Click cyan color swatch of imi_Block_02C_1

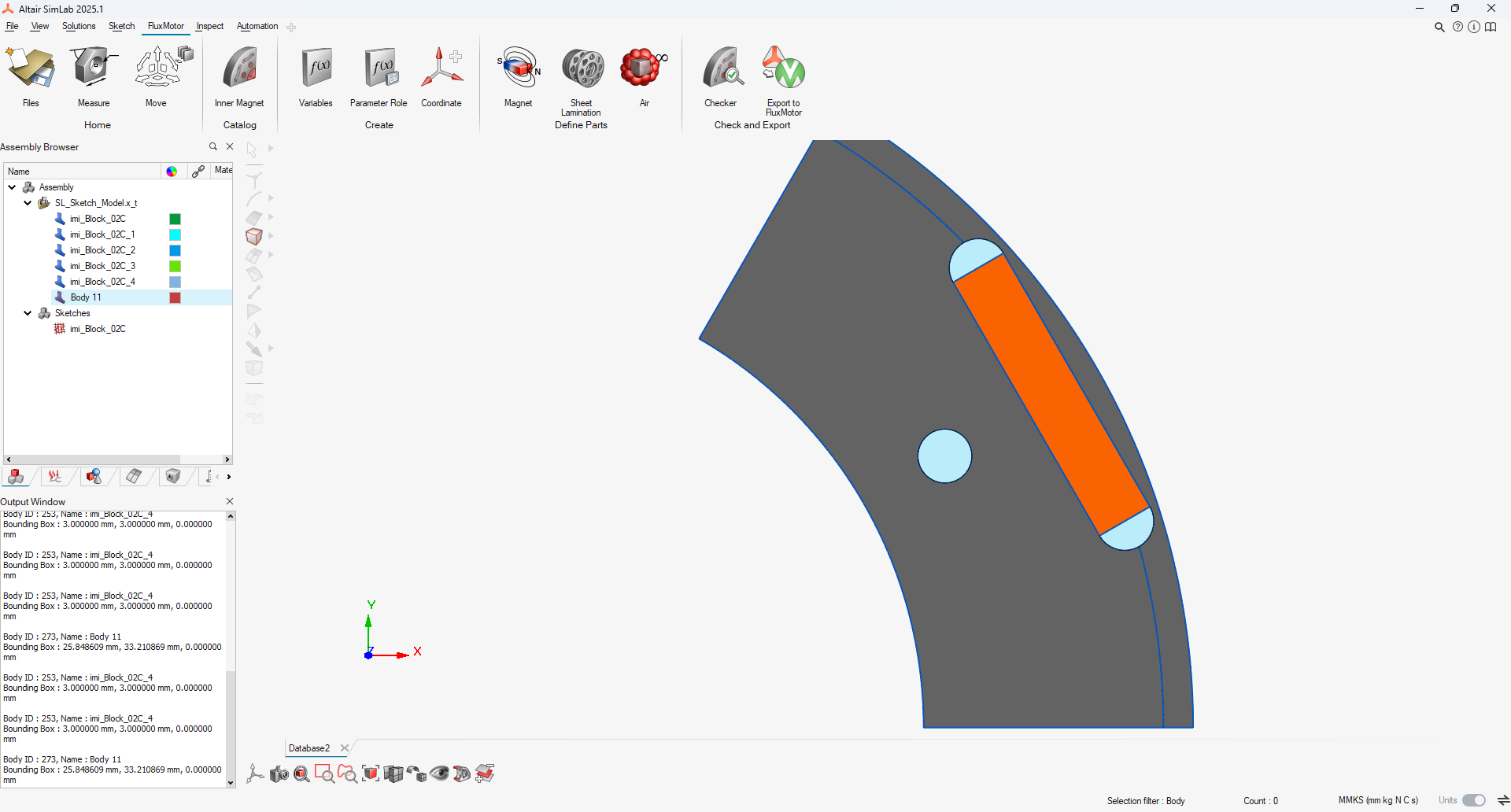[175, 234]
